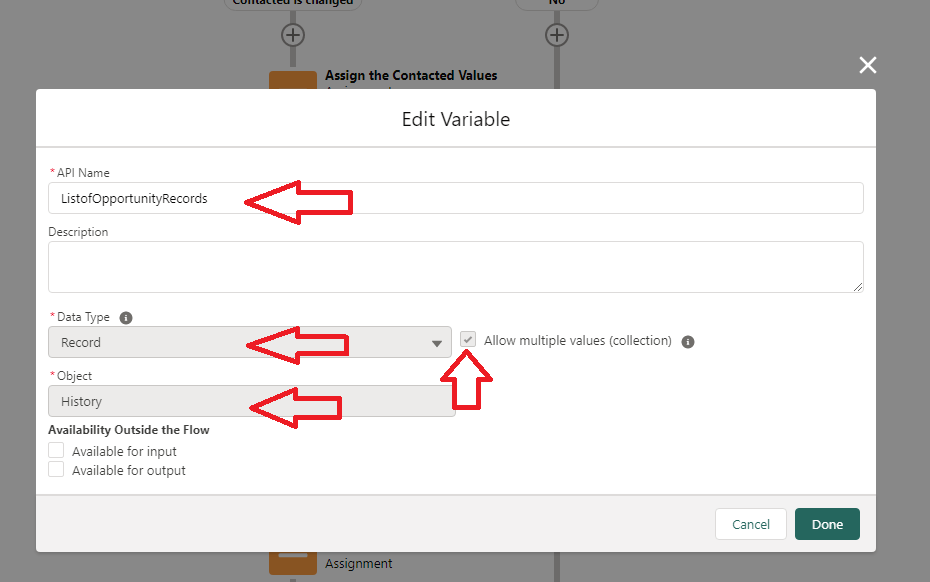
Task: Click the Done button
Action: click(x=827, y=524)
